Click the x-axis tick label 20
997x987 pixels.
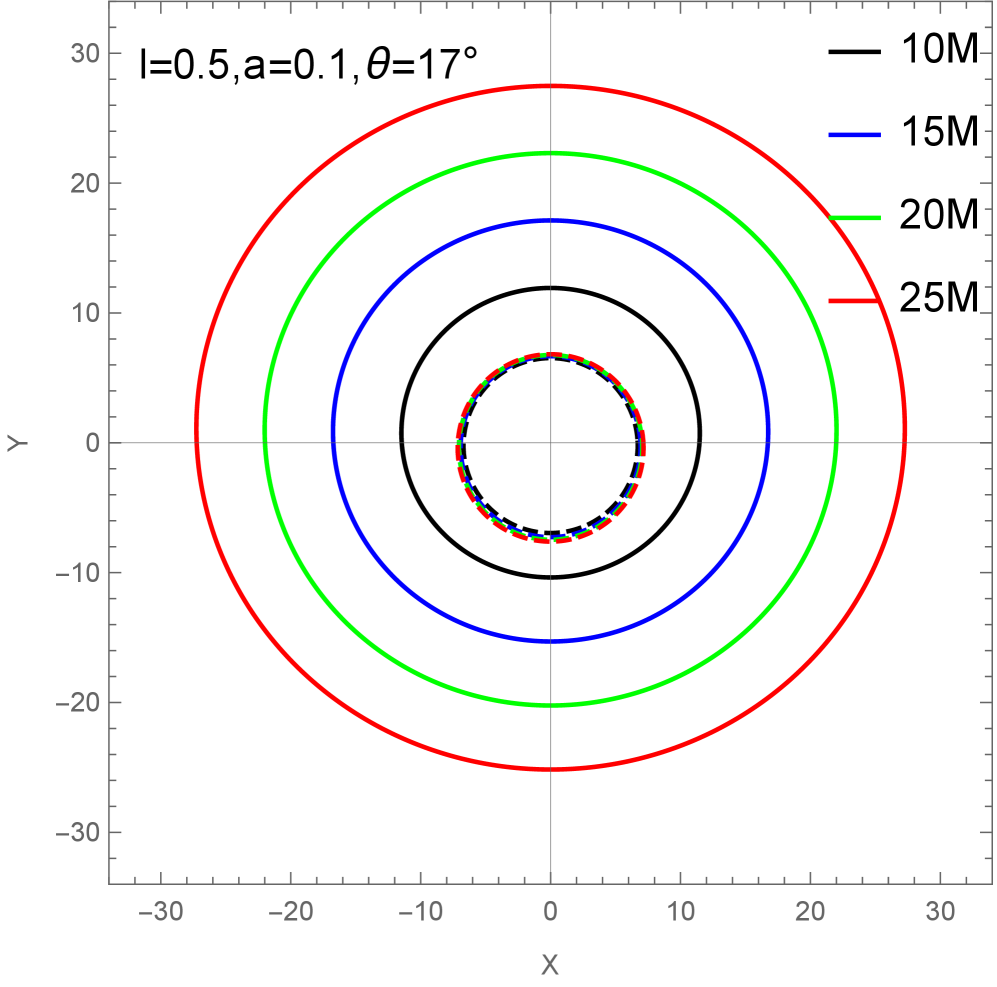pos(810,911)
